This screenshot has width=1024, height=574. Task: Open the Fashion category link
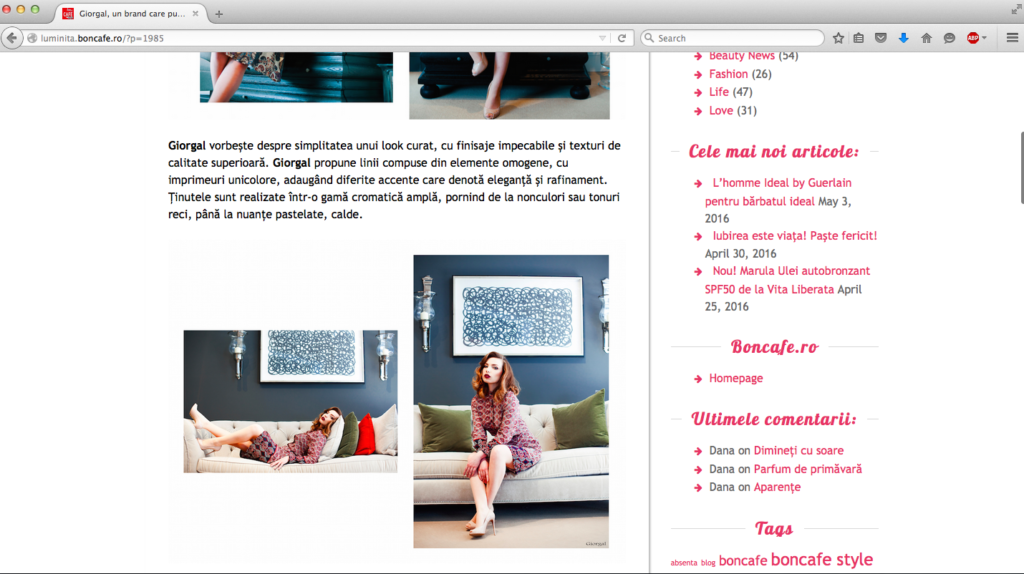click(x=728, y=74)
